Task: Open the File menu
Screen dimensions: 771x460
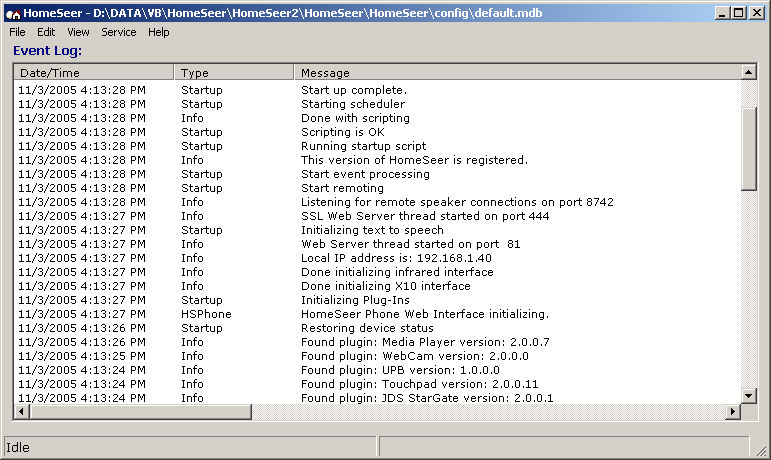Action: tap(17, 32)
